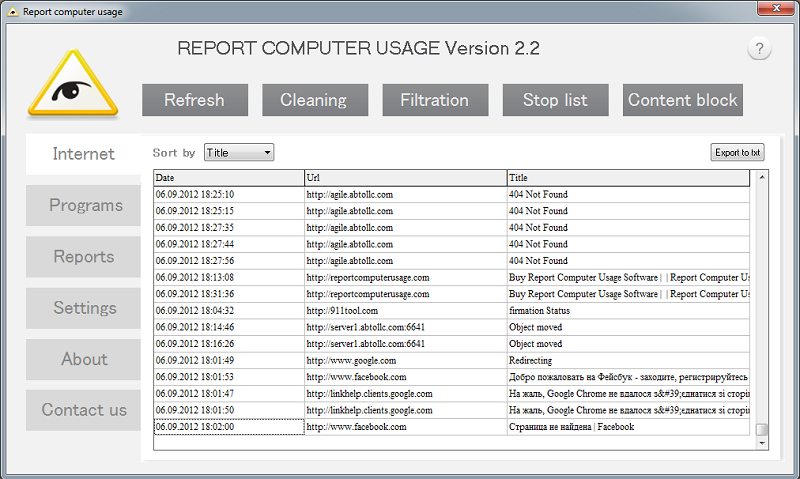Viewport: 800px width, 479px height.
Task: Open the About section
Action: click(84, 359)
